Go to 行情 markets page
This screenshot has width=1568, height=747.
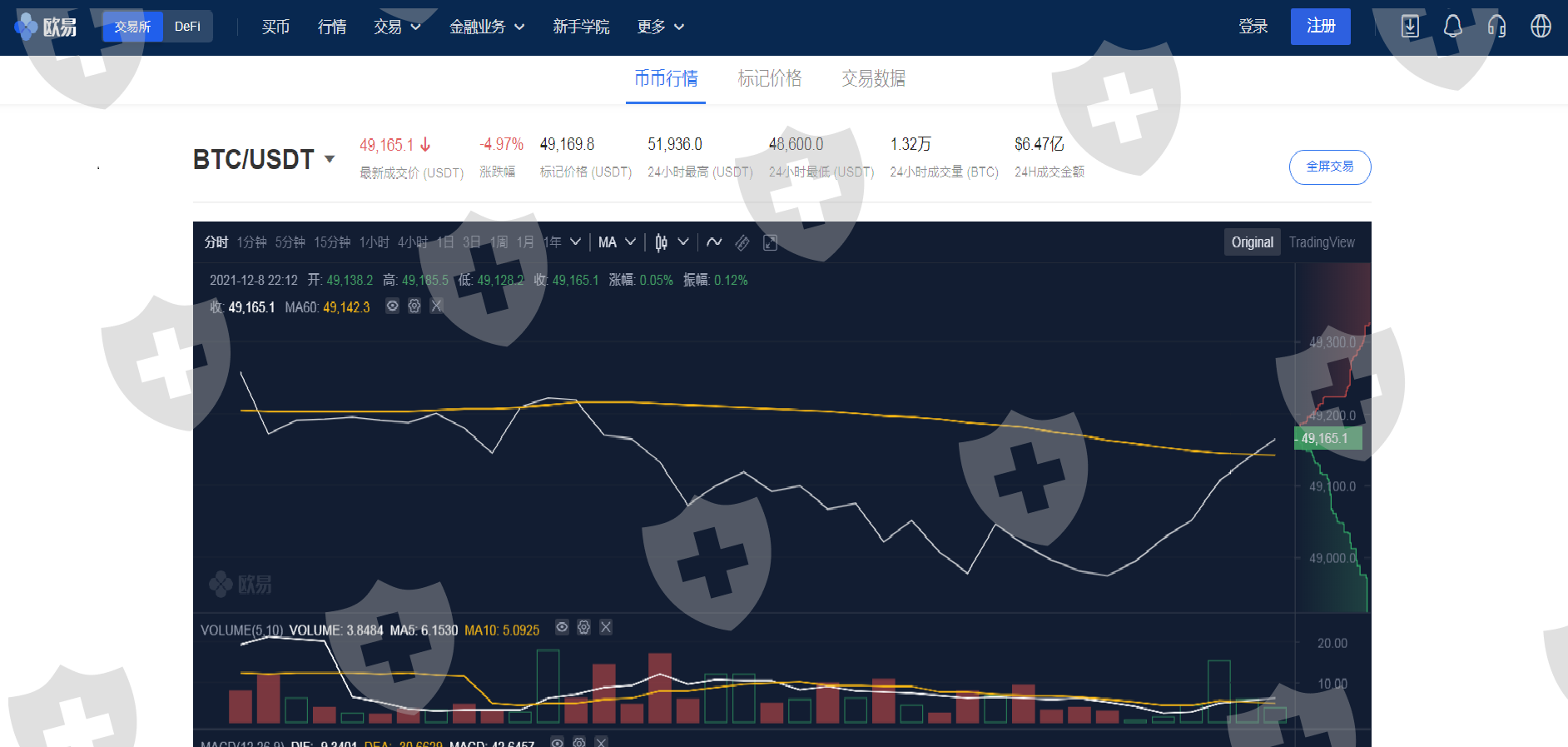coord(332,27)
